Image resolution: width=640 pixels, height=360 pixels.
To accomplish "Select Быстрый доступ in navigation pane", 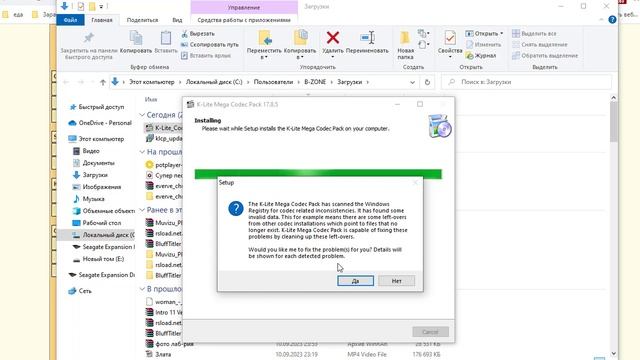I will (x=97, y=107).
